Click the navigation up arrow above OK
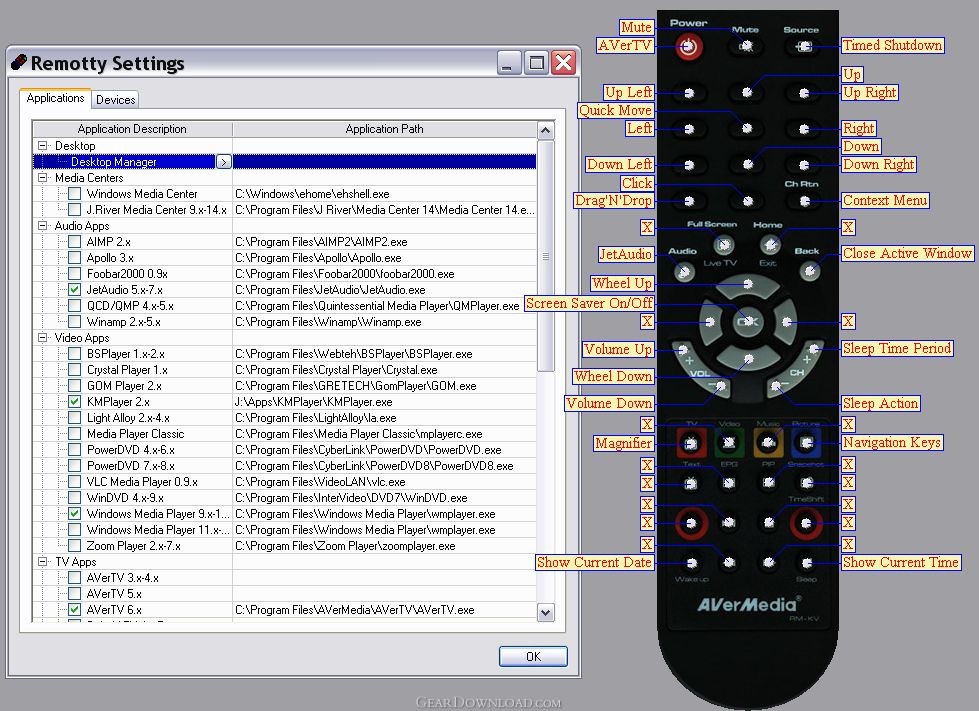Screen dimensions: 979x711 pos(748,286)
